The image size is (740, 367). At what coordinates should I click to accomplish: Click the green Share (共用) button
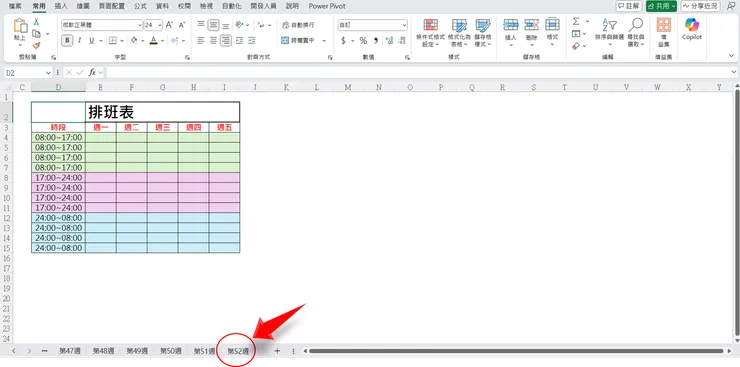pyautogui.click(x=661, y=6)
